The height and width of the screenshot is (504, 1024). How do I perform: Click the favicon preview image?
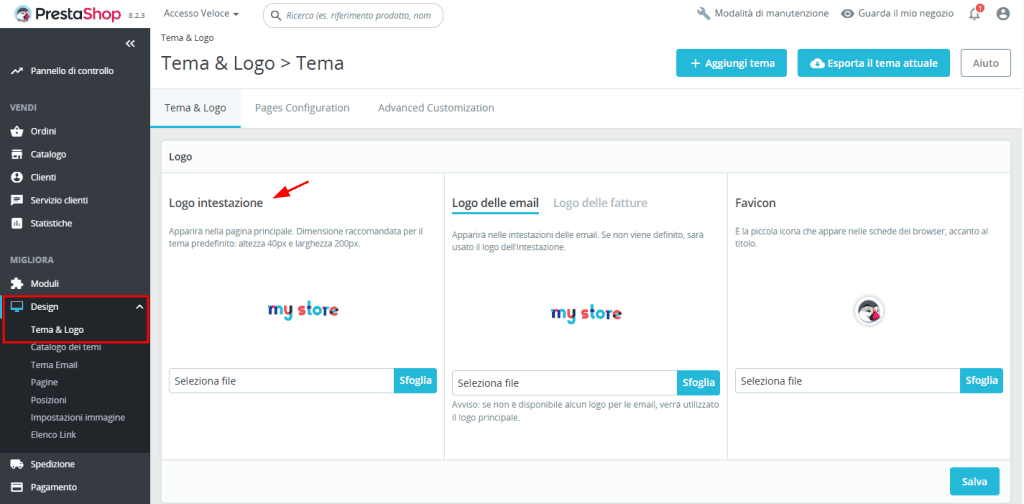[x=869, y=311]
